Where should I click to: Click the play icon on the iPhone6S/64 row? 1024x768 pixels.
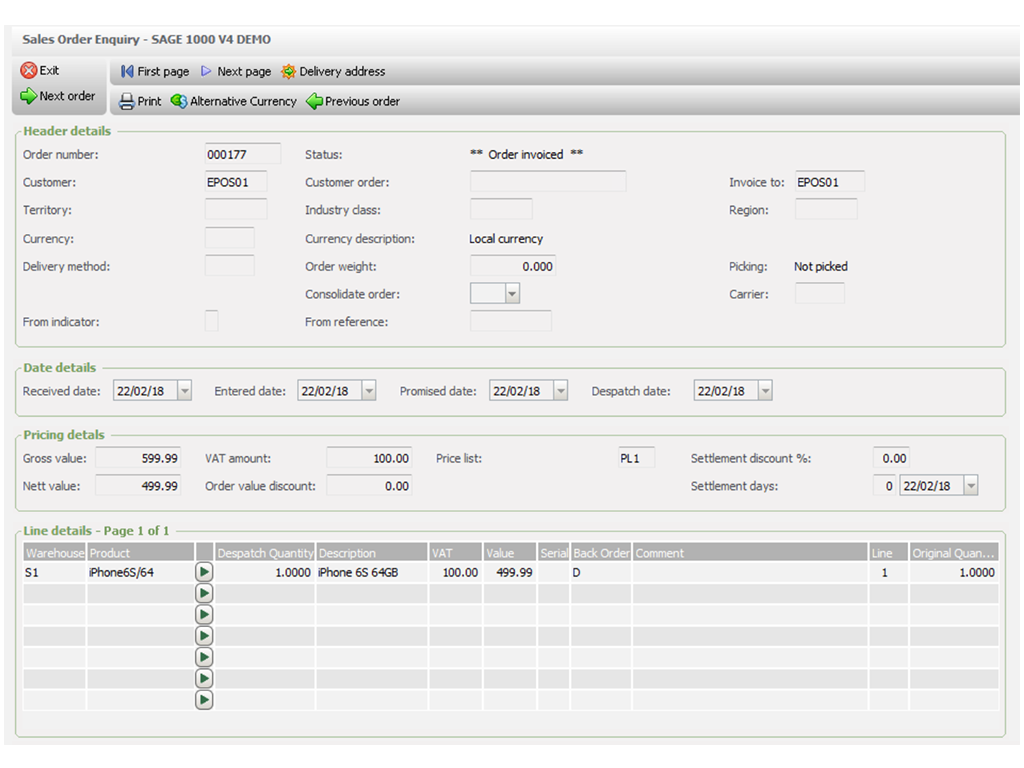pos(204,573)
